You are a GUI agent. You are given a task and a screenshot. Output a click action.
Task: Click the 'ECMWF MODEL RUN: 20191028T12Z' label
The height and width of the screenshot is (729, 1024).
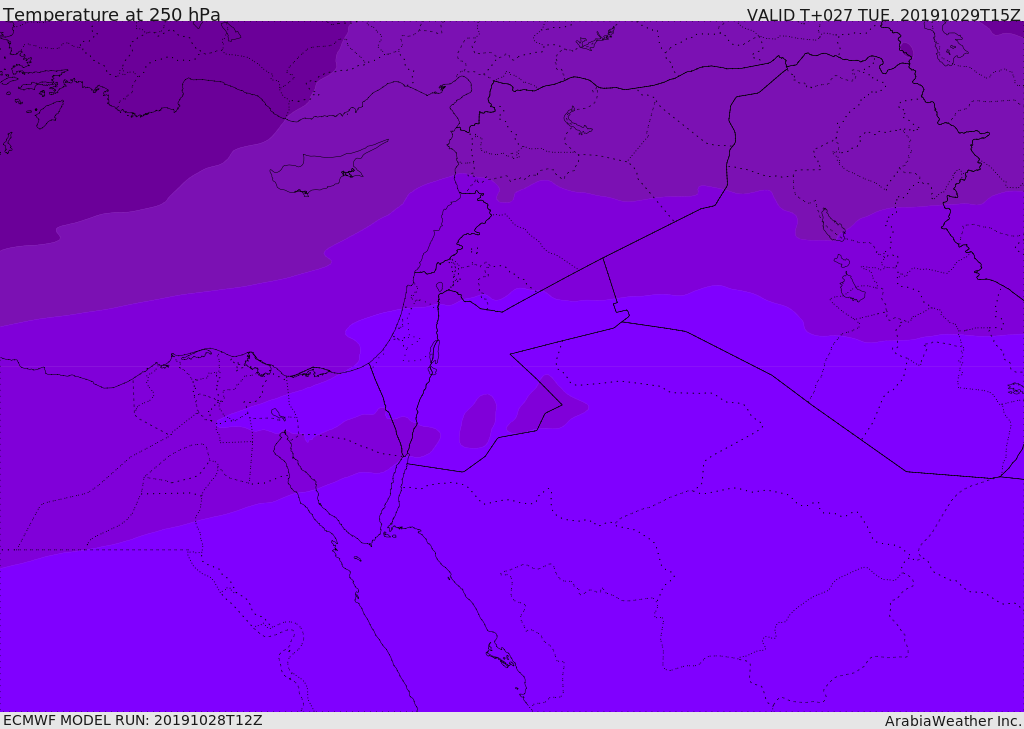tap(133, 720)
